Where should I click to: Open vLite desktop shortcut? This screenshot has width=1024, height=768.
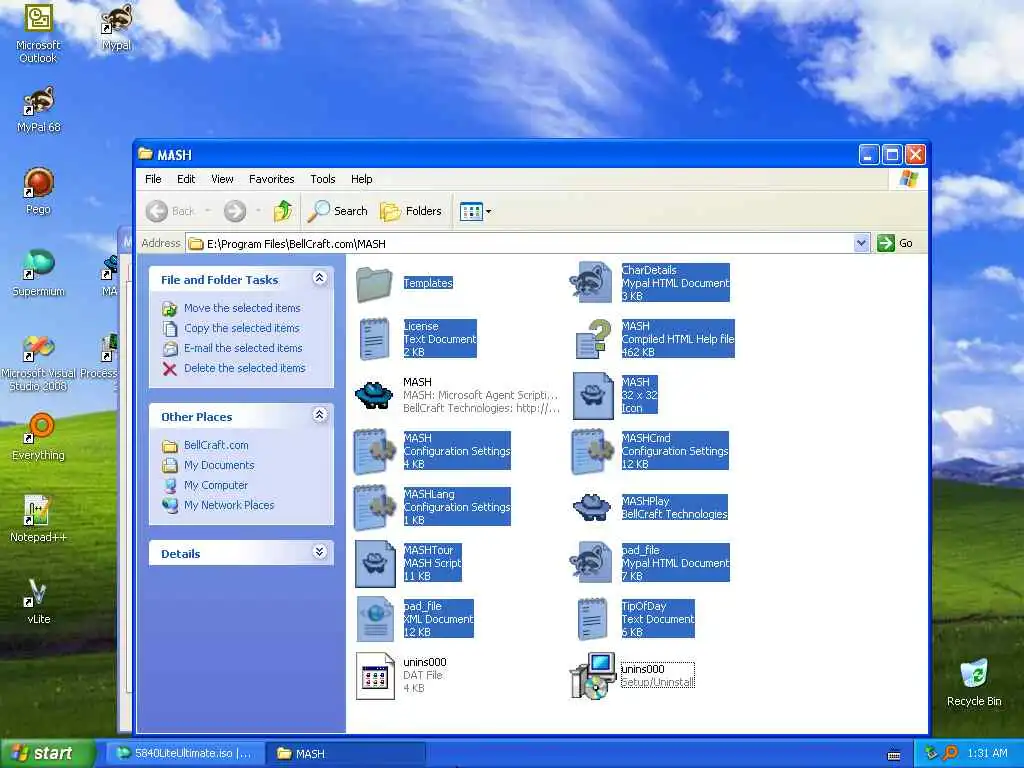[38, 601]
